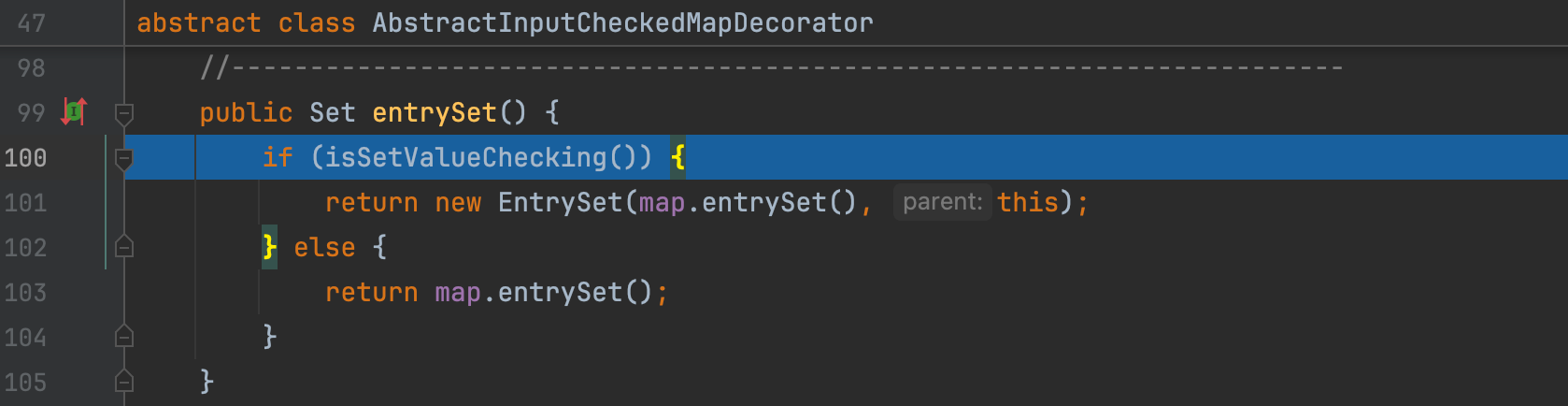Click the entrySet method name on line 99

435,113
